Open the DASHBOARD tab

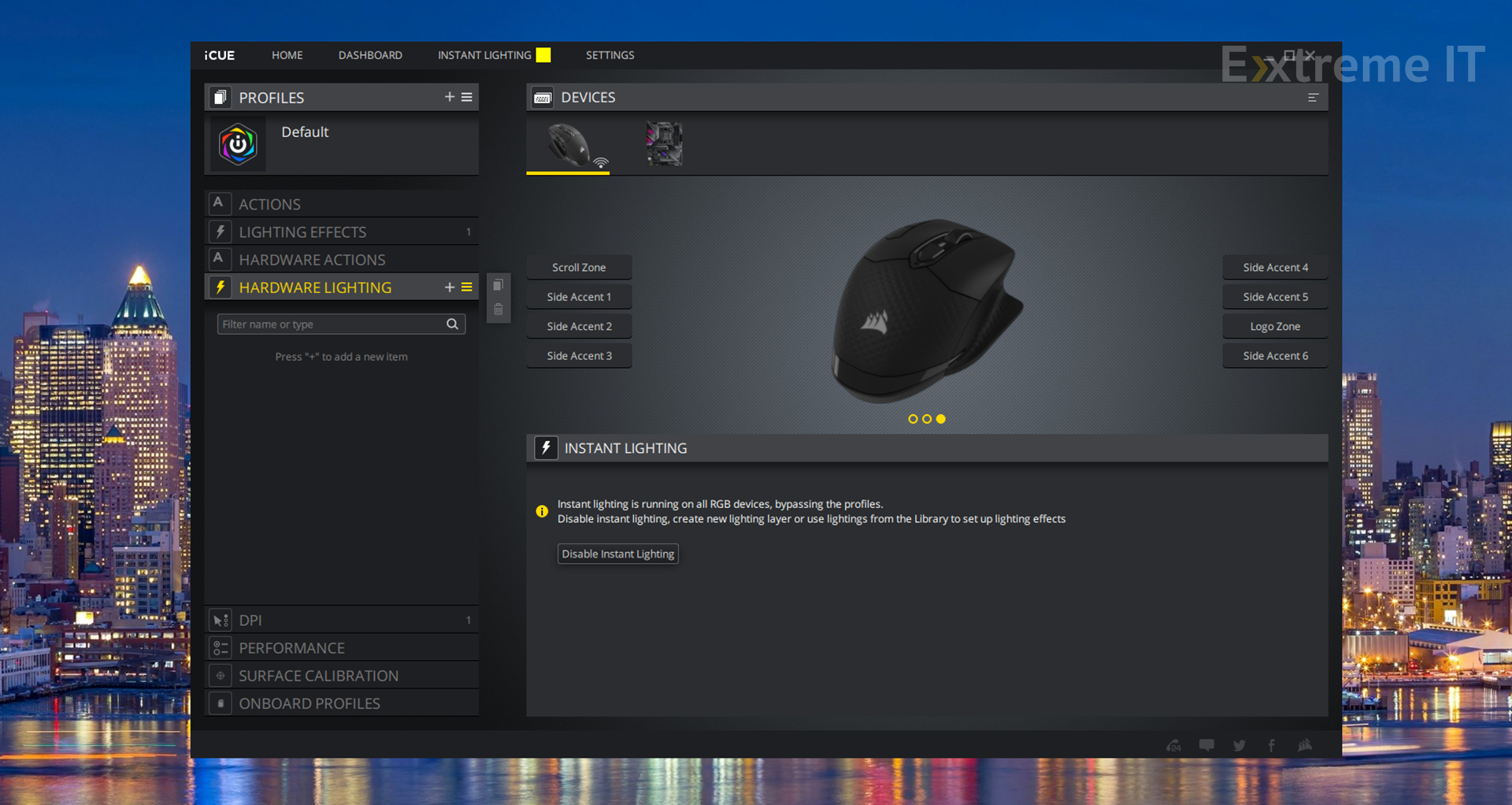370,55
